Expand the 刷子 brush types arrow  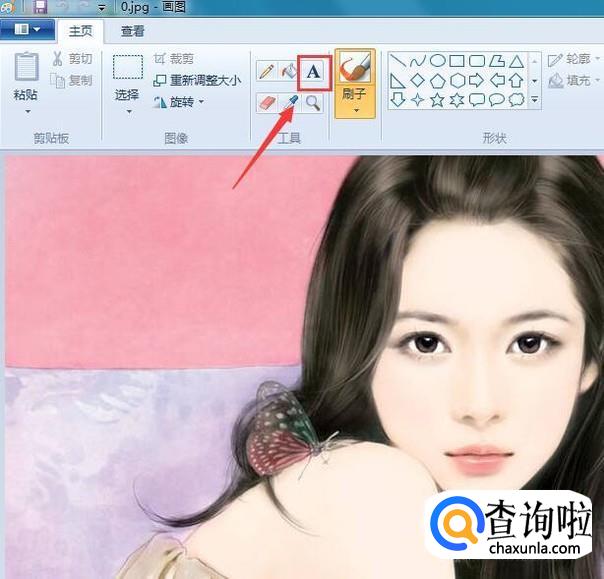[x=356, y=111]
